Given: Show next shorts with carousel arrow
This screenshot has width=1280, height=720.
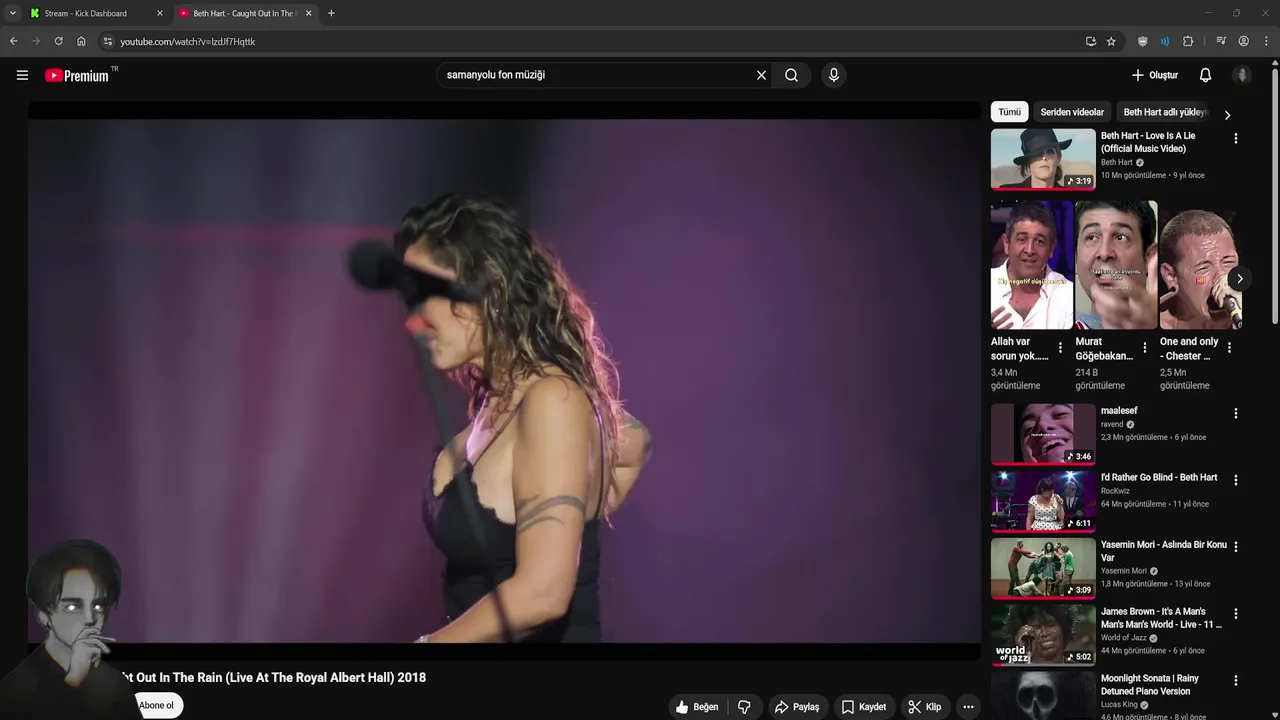Looking at the screenshot, I should point(1239,279).
